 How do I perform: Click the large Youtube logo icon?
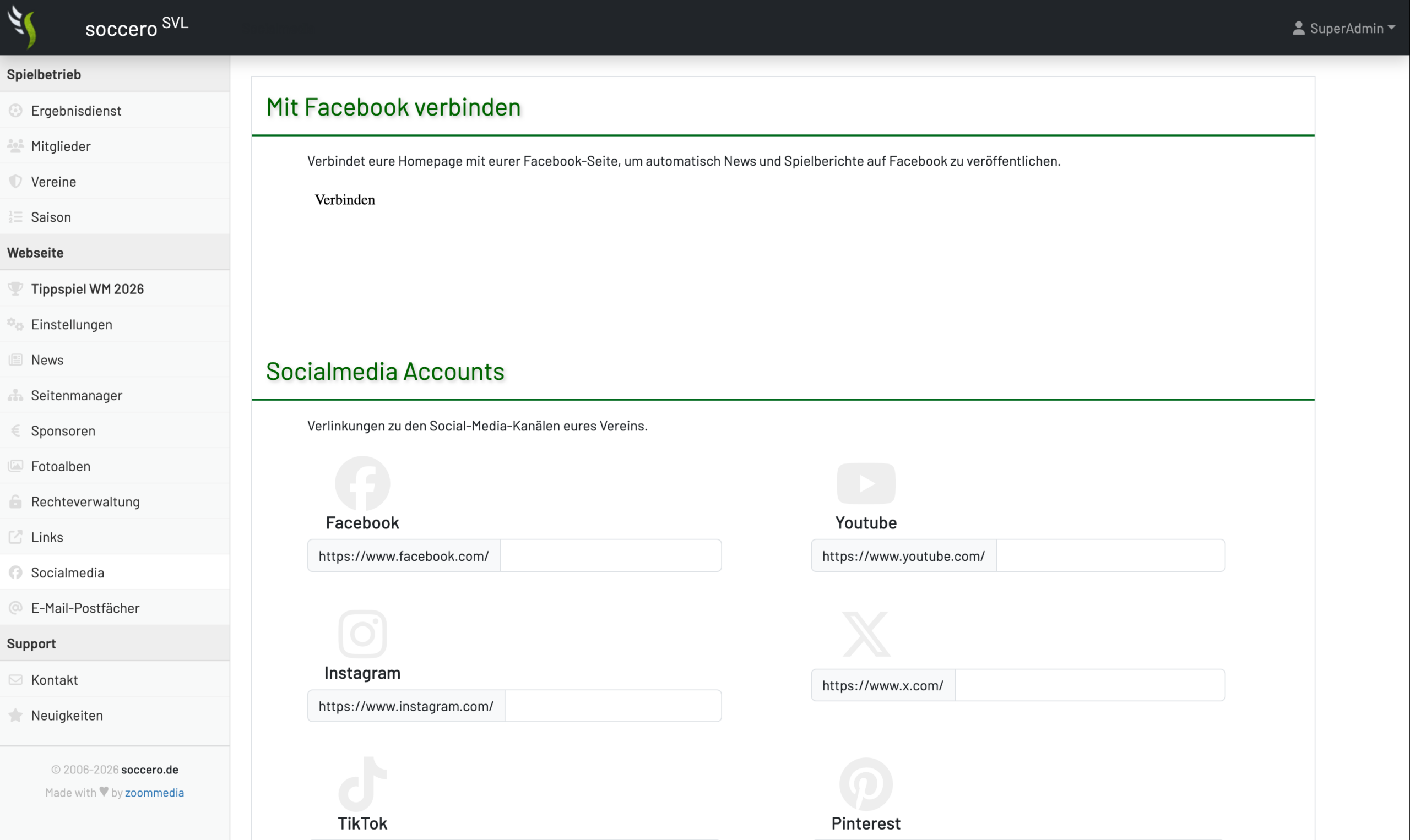(x=866, y=483)
